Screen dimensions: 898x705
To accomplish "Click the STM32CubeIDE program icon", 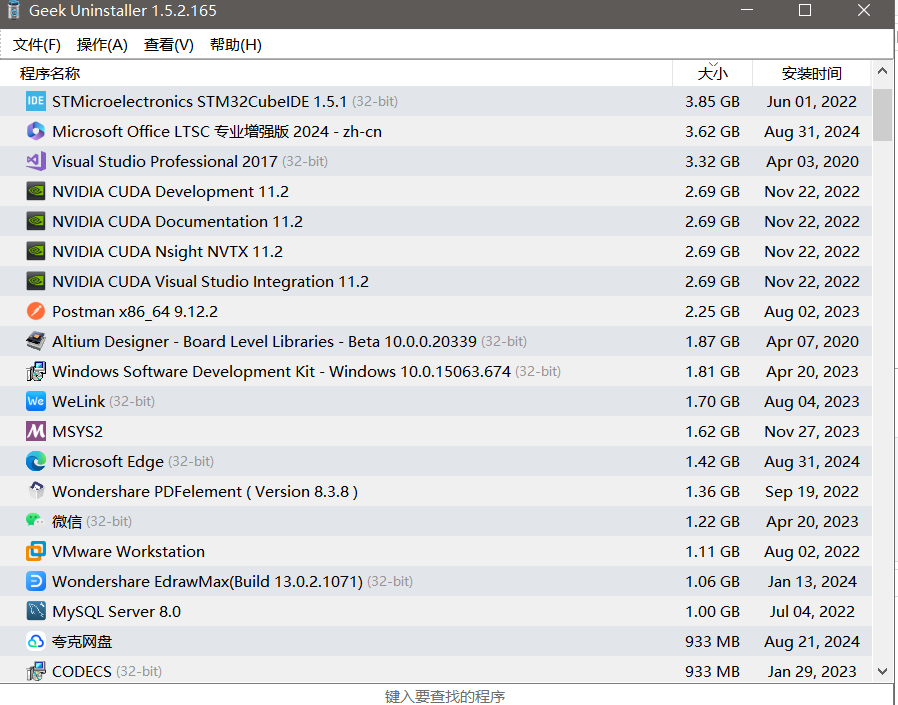I will (36, 101).
